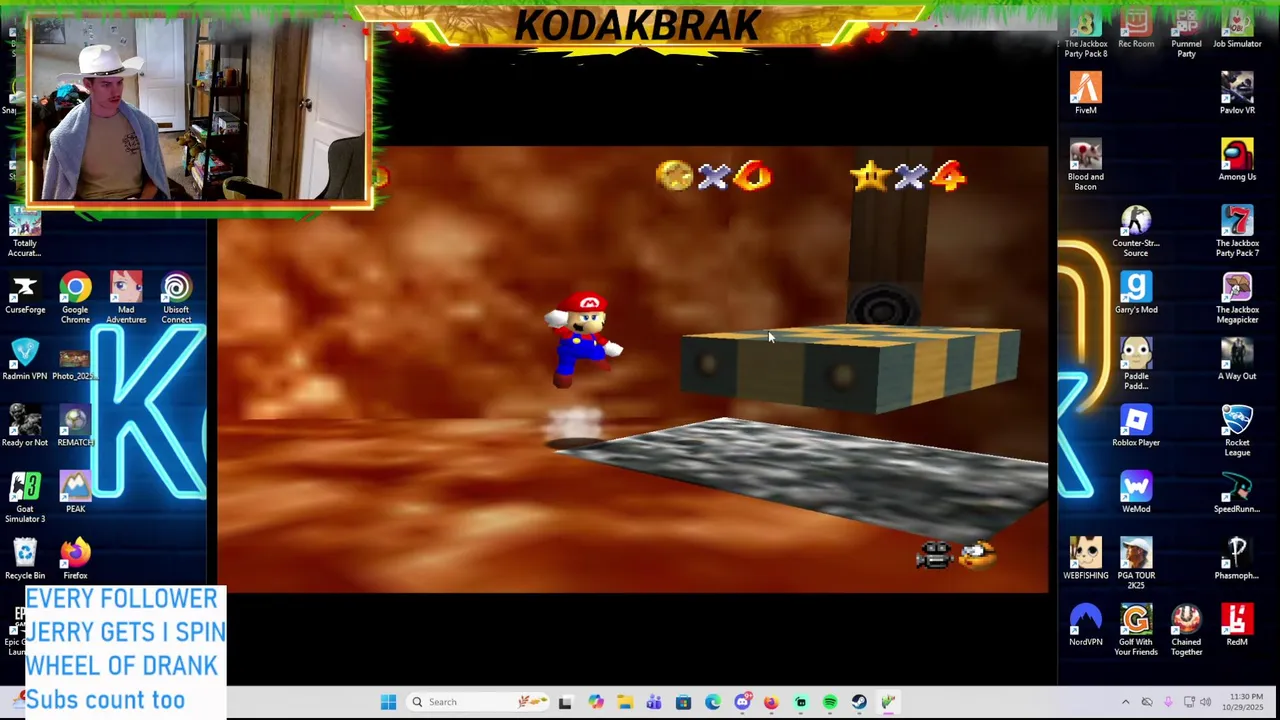Click the webcam overlay thumbnail
Image resolution: width=1280 pixels, height=720 pixels.
(198, 108)
